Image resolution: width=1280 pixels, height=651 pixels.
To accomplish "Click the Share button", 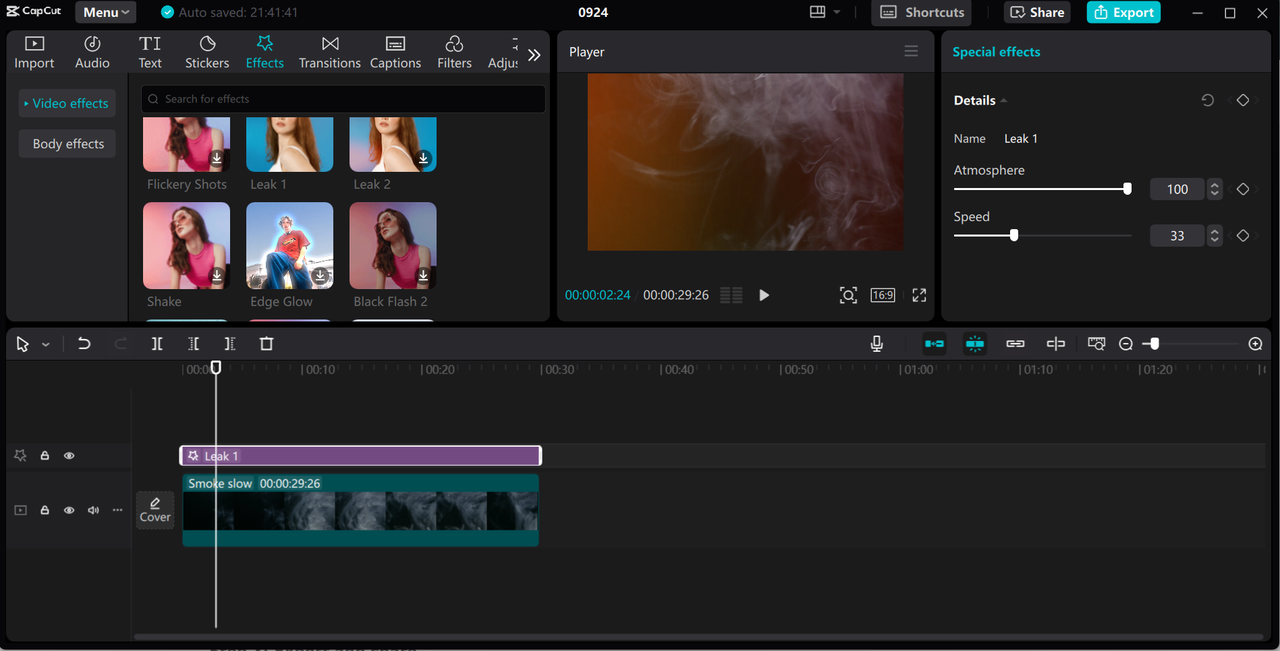I will [1037, 12].
